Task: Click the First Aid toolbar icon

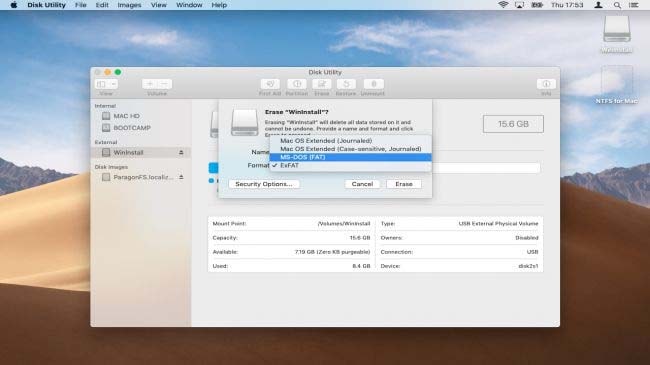Action: point(270,84)
